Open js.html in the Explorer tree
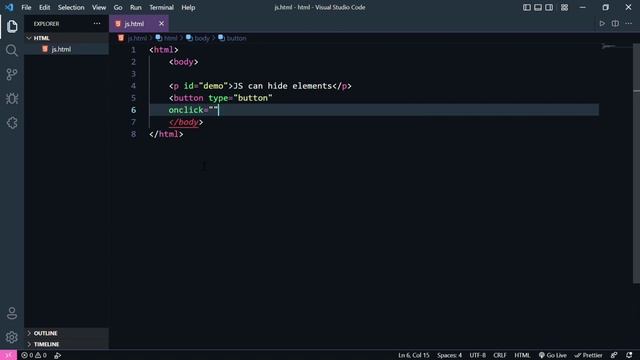Viewport: 640px width, 360px height. (x=67, y=49)
